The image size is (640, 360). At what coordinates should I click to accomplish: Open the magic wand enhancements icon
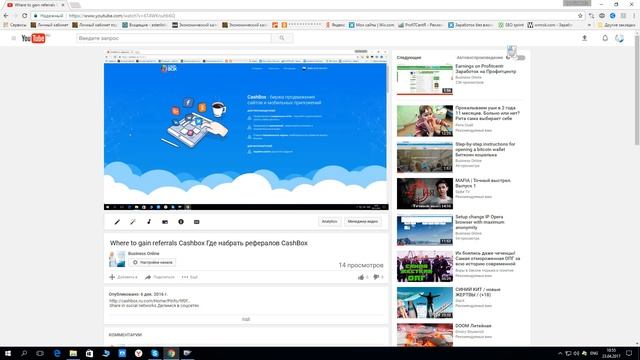tap(133, 222)
